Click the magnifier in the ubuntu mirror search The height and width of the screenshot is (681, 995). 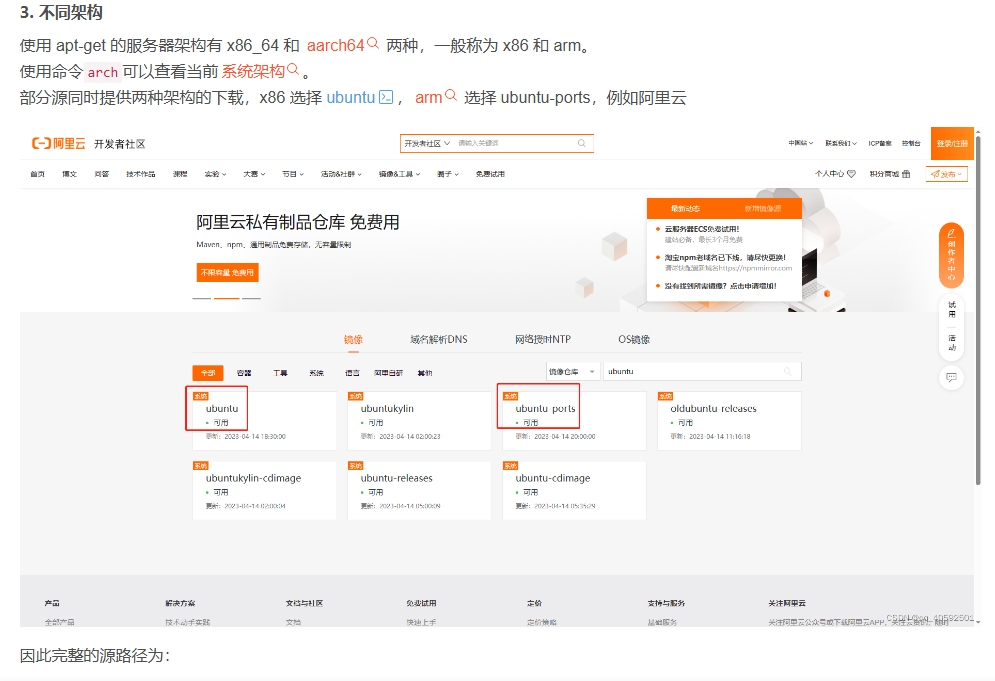(x=787, y=371)
